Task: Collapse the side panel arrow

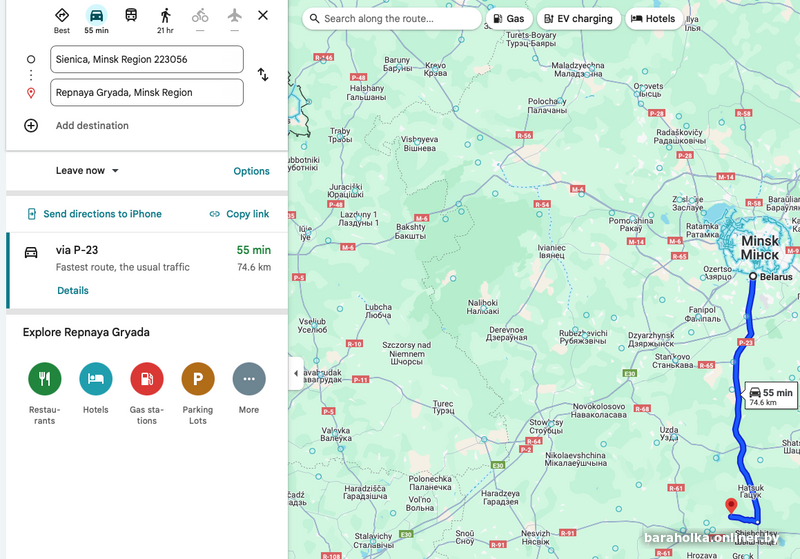Action: coord(296,373)
